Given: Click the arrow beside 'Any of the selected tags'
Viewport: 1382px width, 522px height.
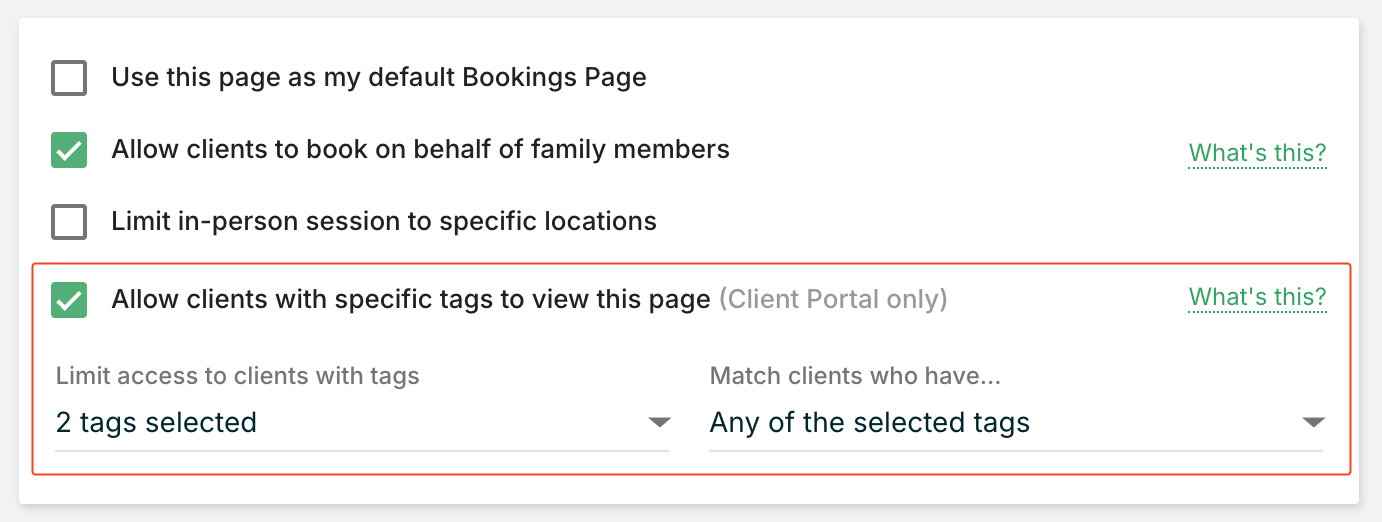Looking at the screenshot, I should [x=1313, y=422].
